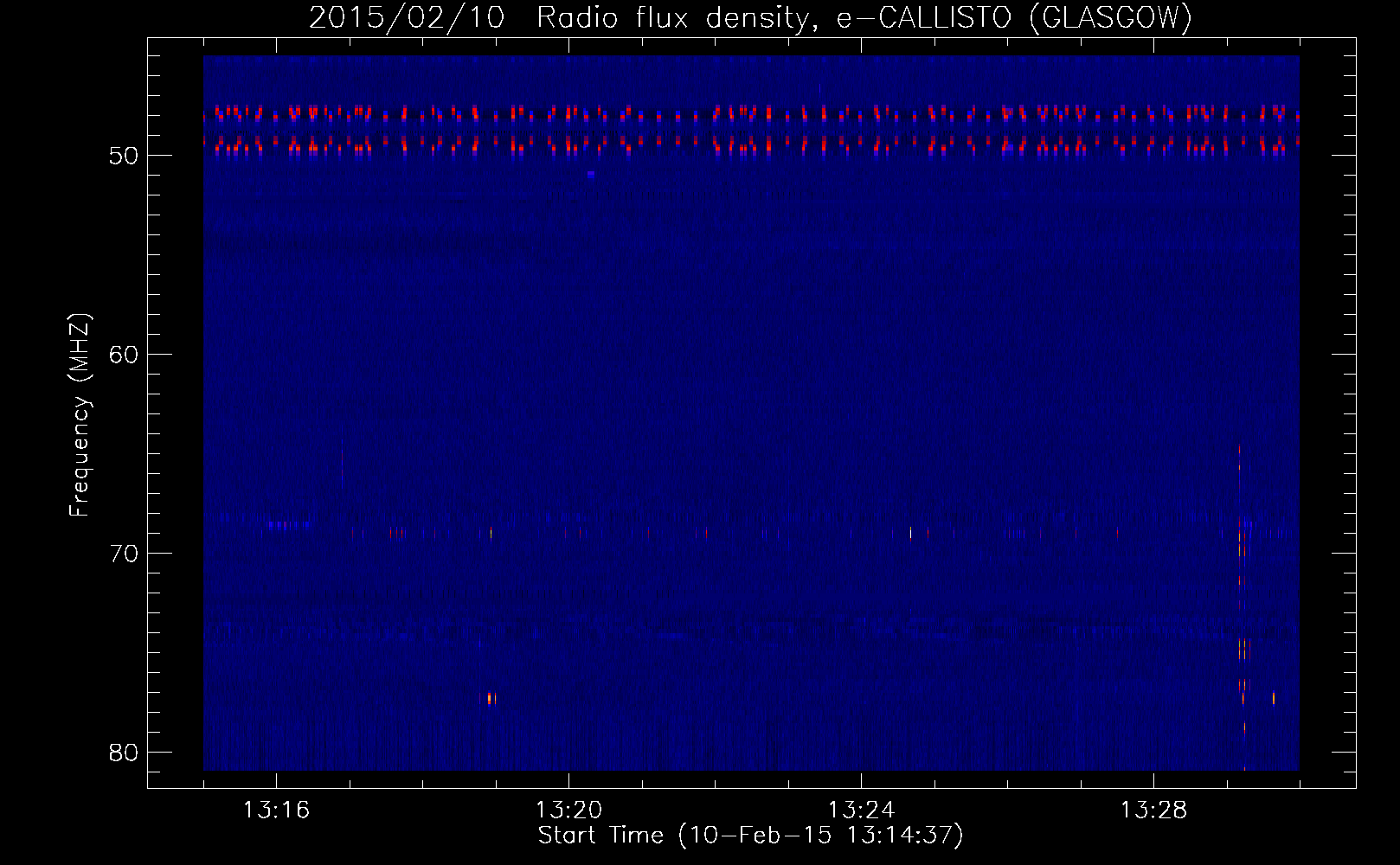Pick the 13:24 time tick label

click(x=861, y=811)
